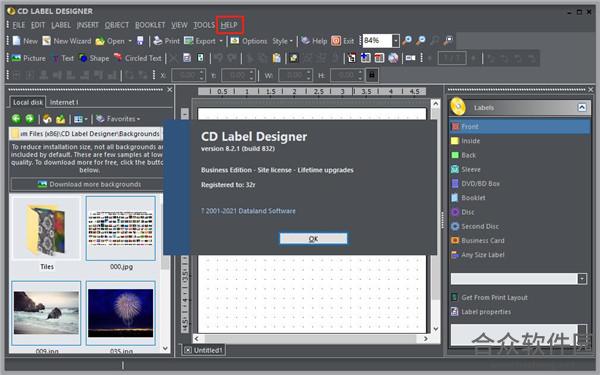The width and height of the screenshot is (600, 375).
Task: Select the fireworks background thumbnail
Action: pos(121,313)
